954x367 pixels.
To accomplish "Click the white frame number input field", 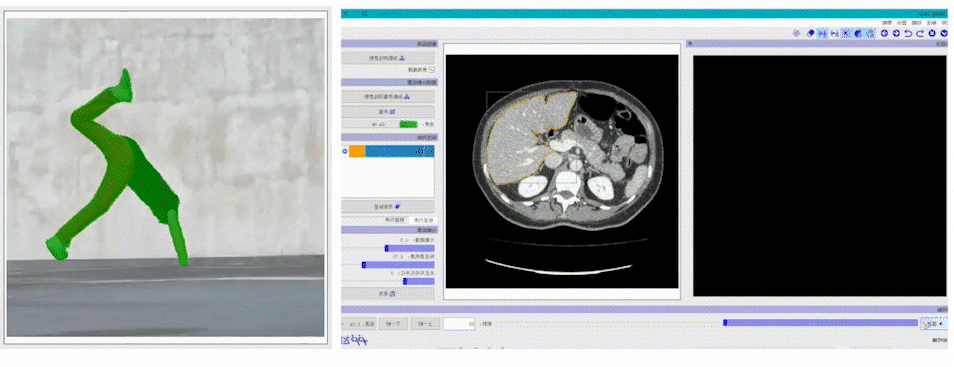I will 459,324.
